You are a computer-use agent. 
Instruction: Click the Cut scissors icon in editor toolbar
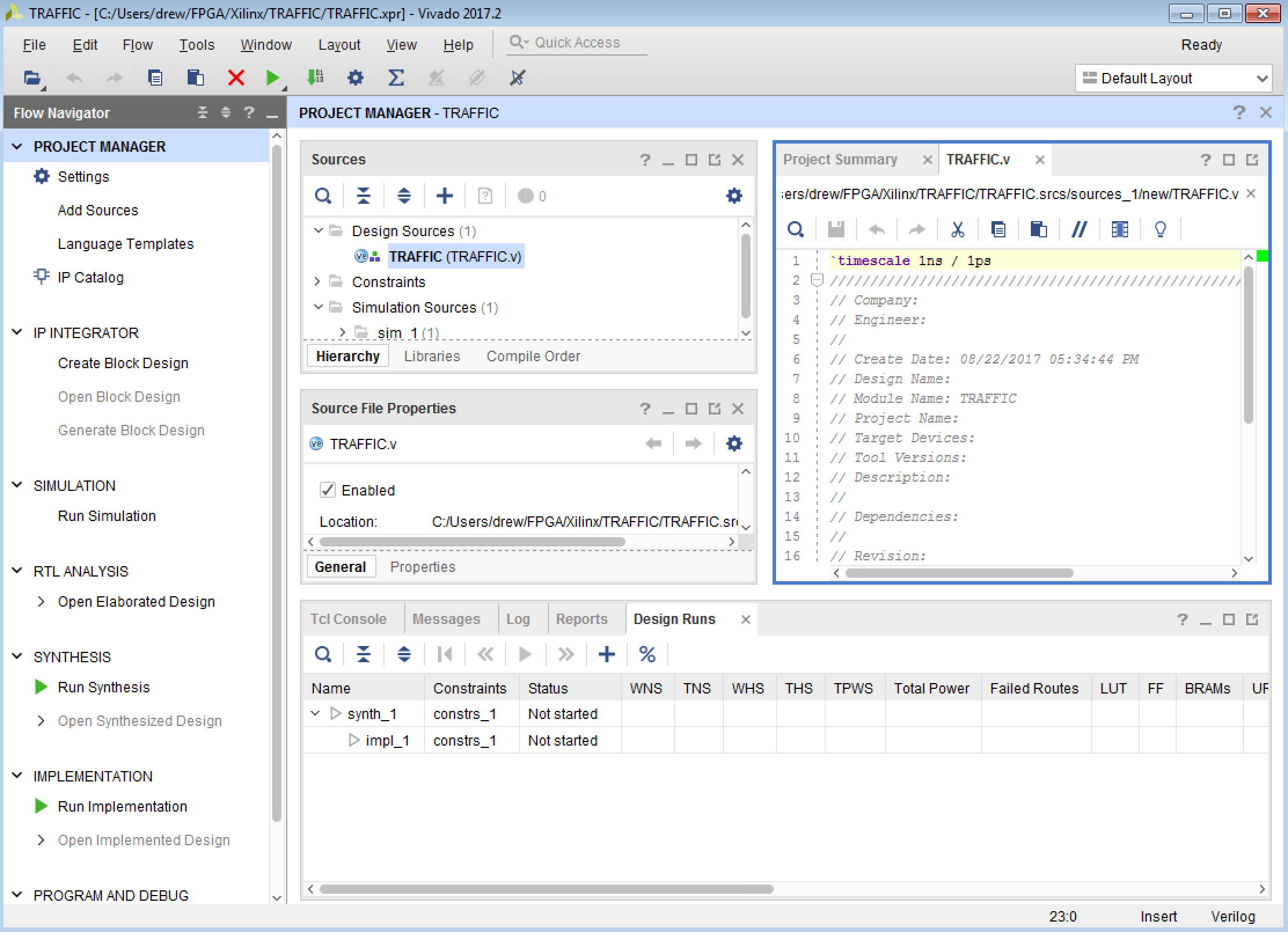tap(957, 229)
